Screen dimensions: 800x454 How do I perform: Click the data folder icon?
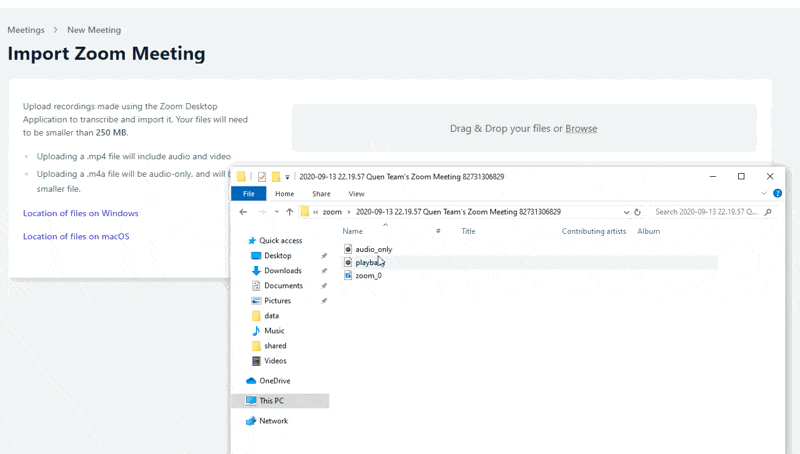(256, 316)
